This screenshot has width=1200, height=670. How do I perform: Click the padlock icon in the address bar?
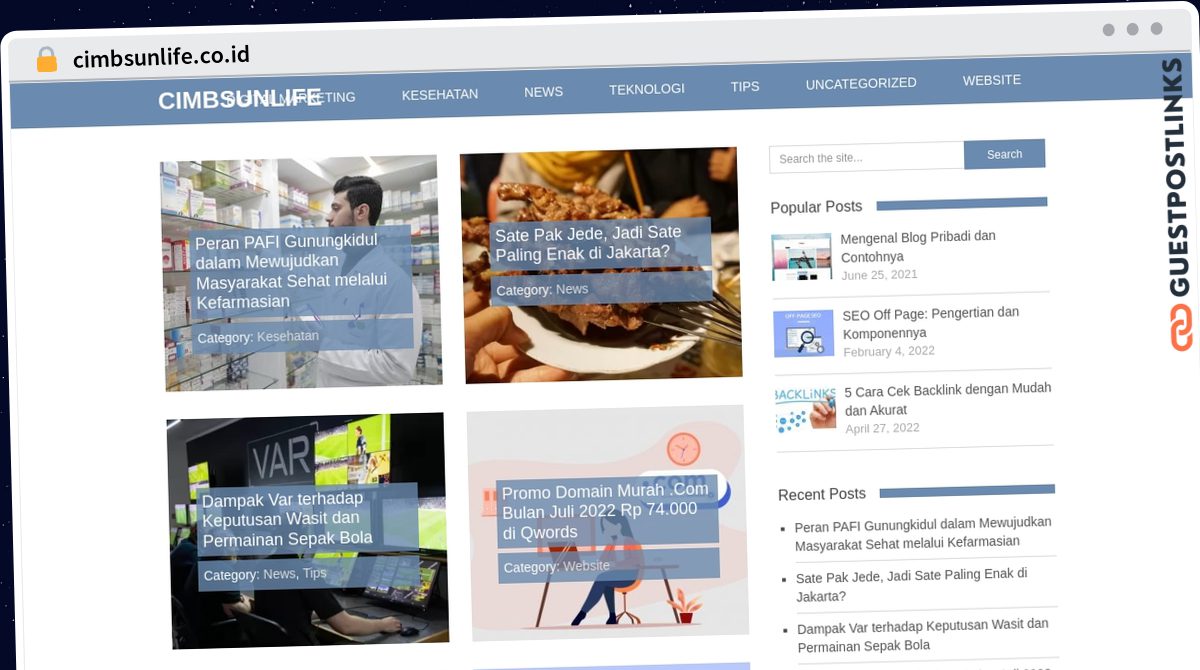click(46, 59)
